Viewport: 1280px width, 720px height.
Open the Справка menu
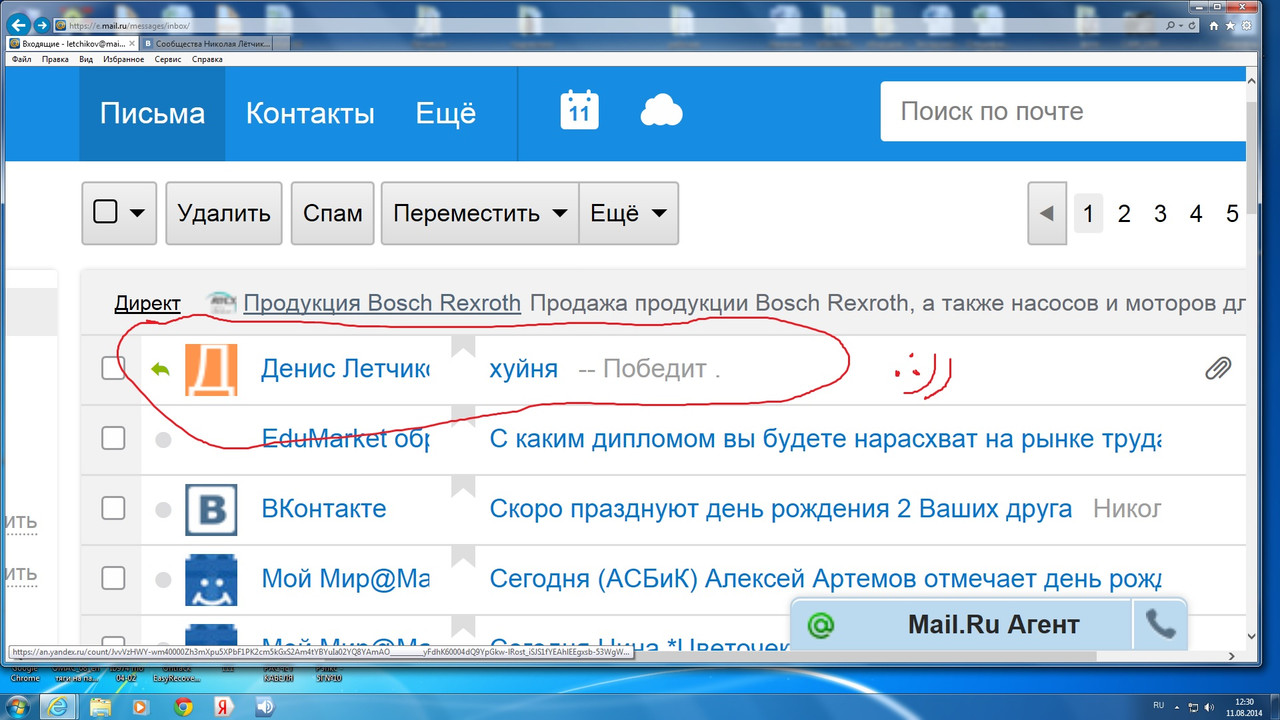coord(207,59)
